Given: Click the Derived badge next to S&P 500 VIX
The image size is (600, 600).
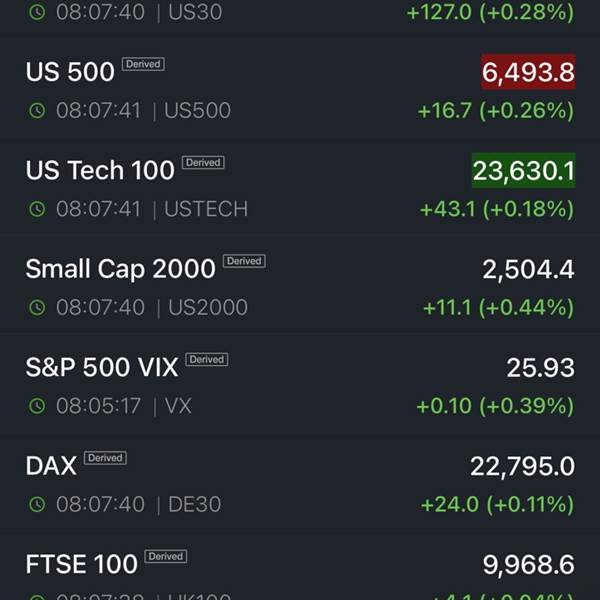Looking at the screenshot, I should [207, 359].
